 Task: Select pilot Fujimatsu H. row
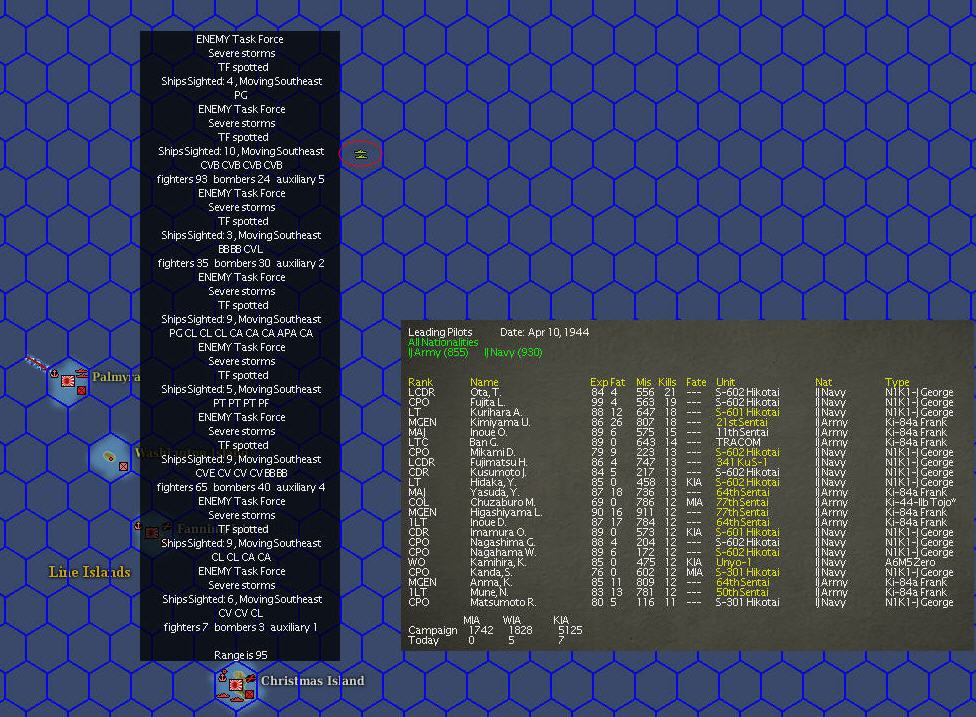681,462
